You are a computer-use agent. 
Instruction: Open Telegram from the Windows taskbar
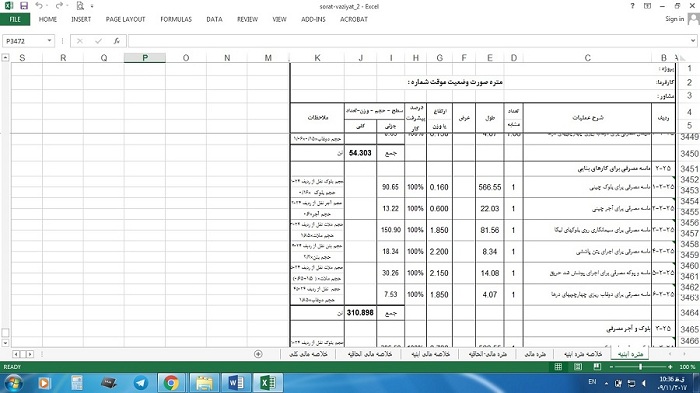[141, 383]
